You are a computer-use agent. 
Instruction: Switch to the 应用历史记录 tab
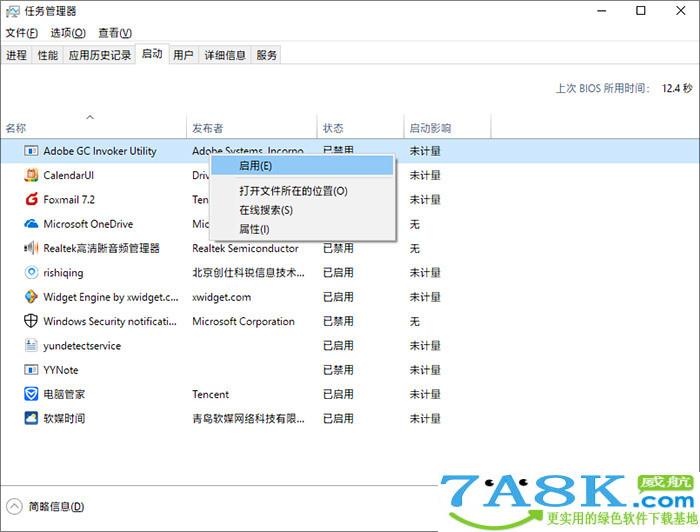point(100,55)
